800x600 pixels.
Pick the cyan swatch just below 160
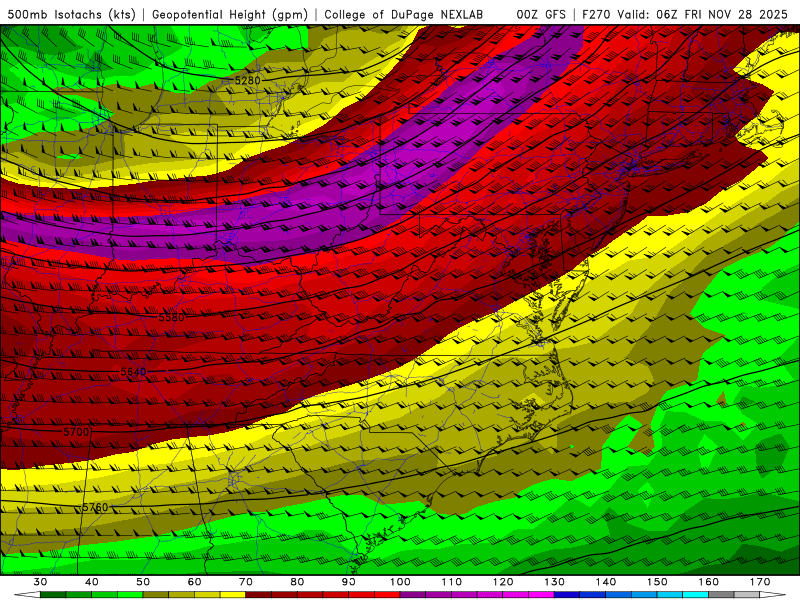(696, 595)
